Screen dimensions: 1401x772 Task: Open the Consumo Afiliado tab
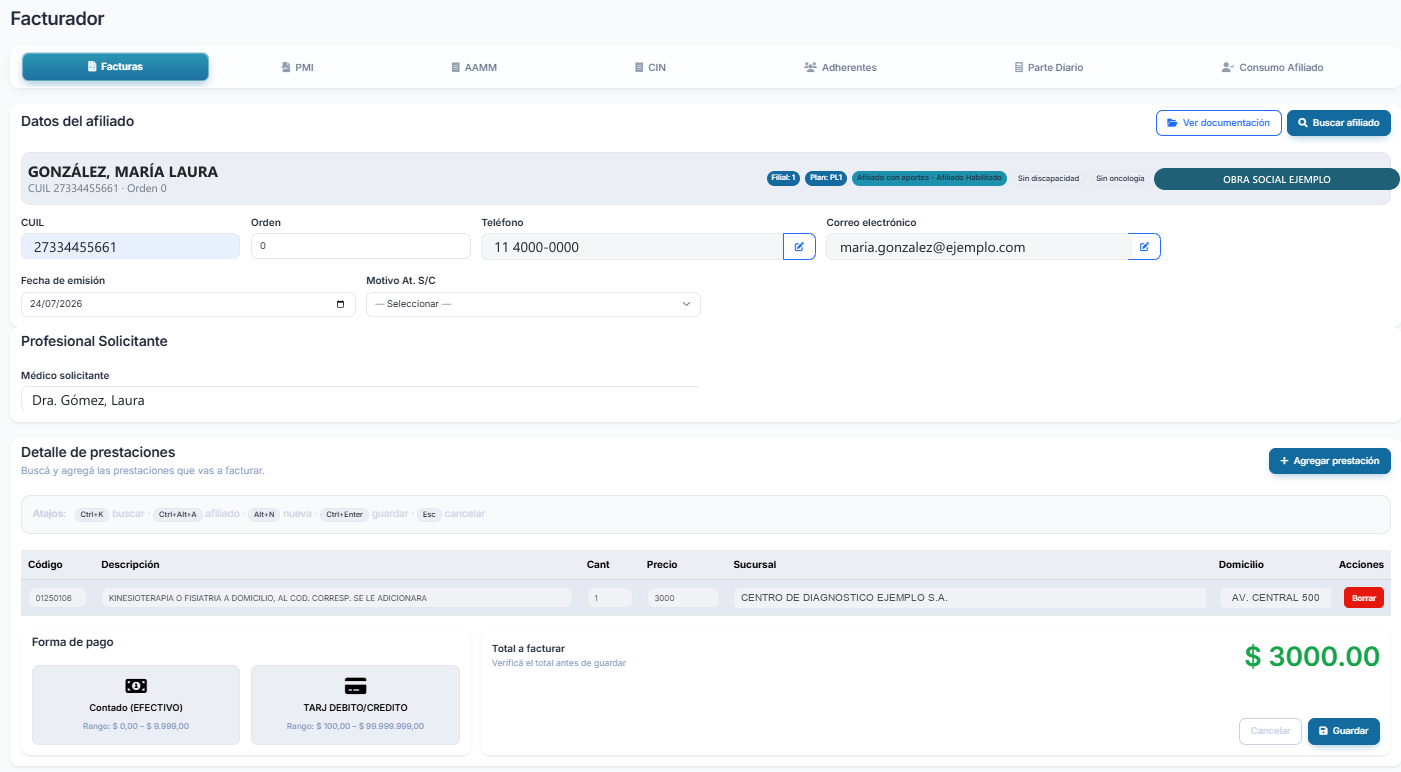pyautogui.click(x=1273, y=68)
